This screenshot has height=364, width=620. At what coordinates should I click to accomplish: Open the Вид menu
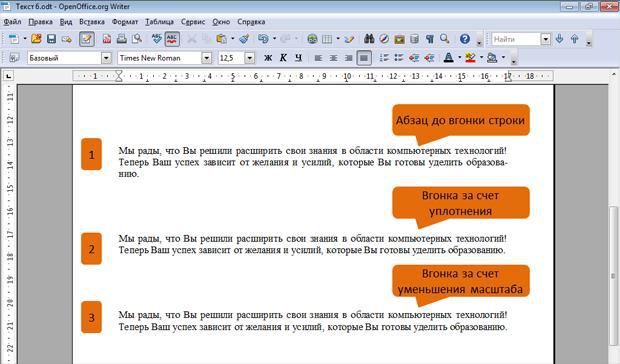click(66, 22)
